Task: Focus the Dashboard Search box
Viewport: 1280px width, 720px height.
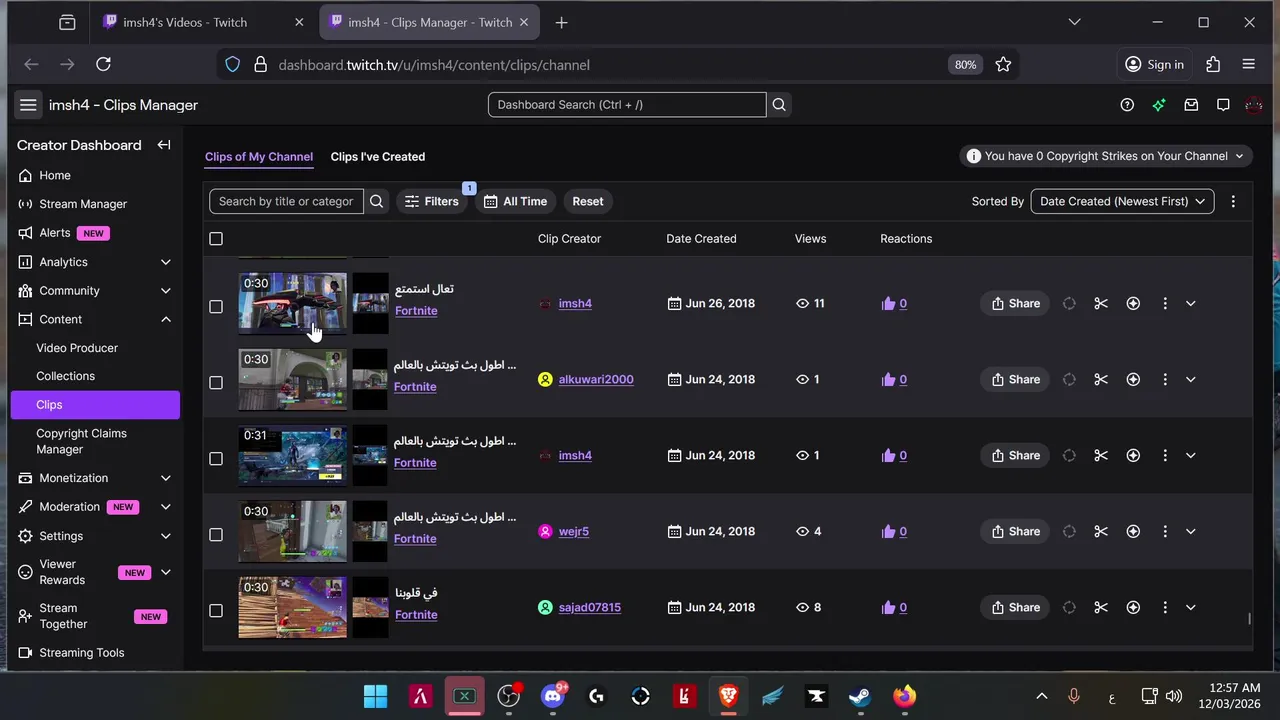Action: pyautogui.click(x=627, y=104)
